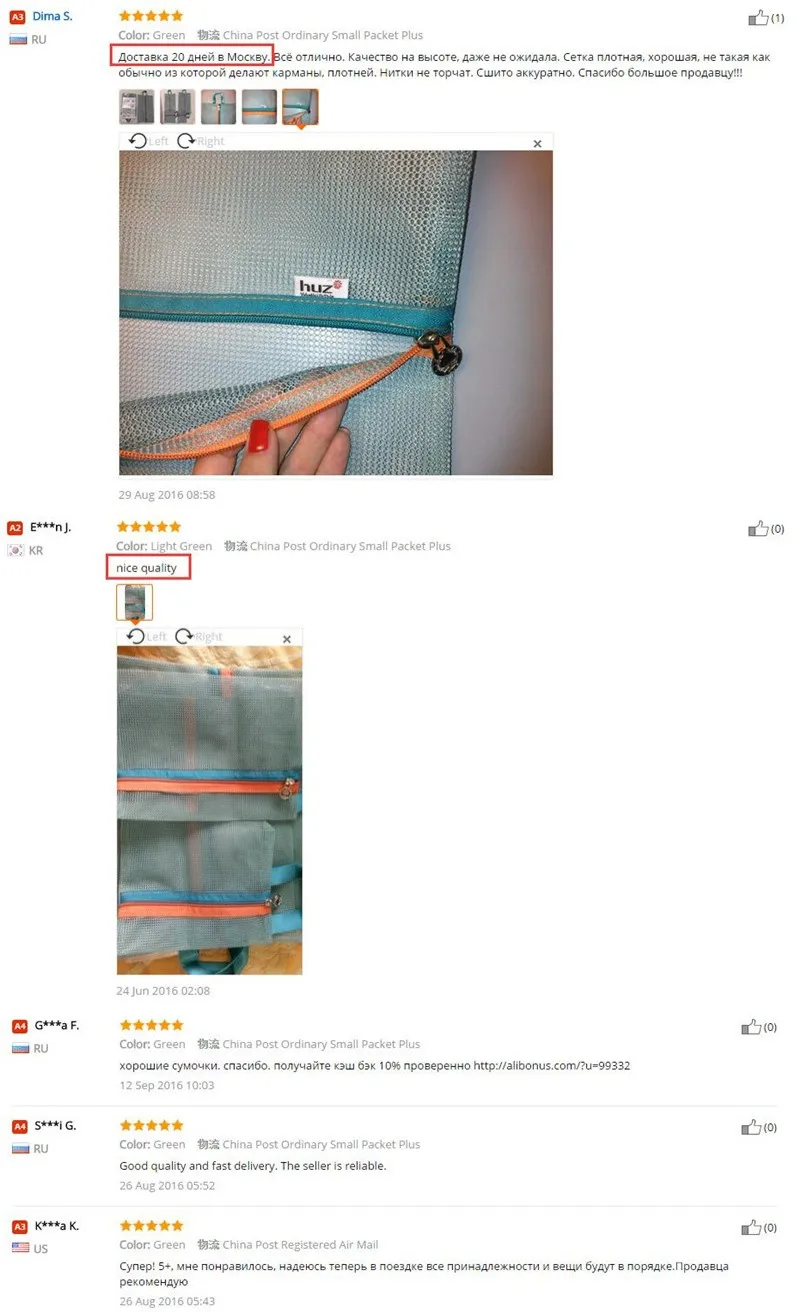Rotate E***n J.'s photo right

[199, 636]
